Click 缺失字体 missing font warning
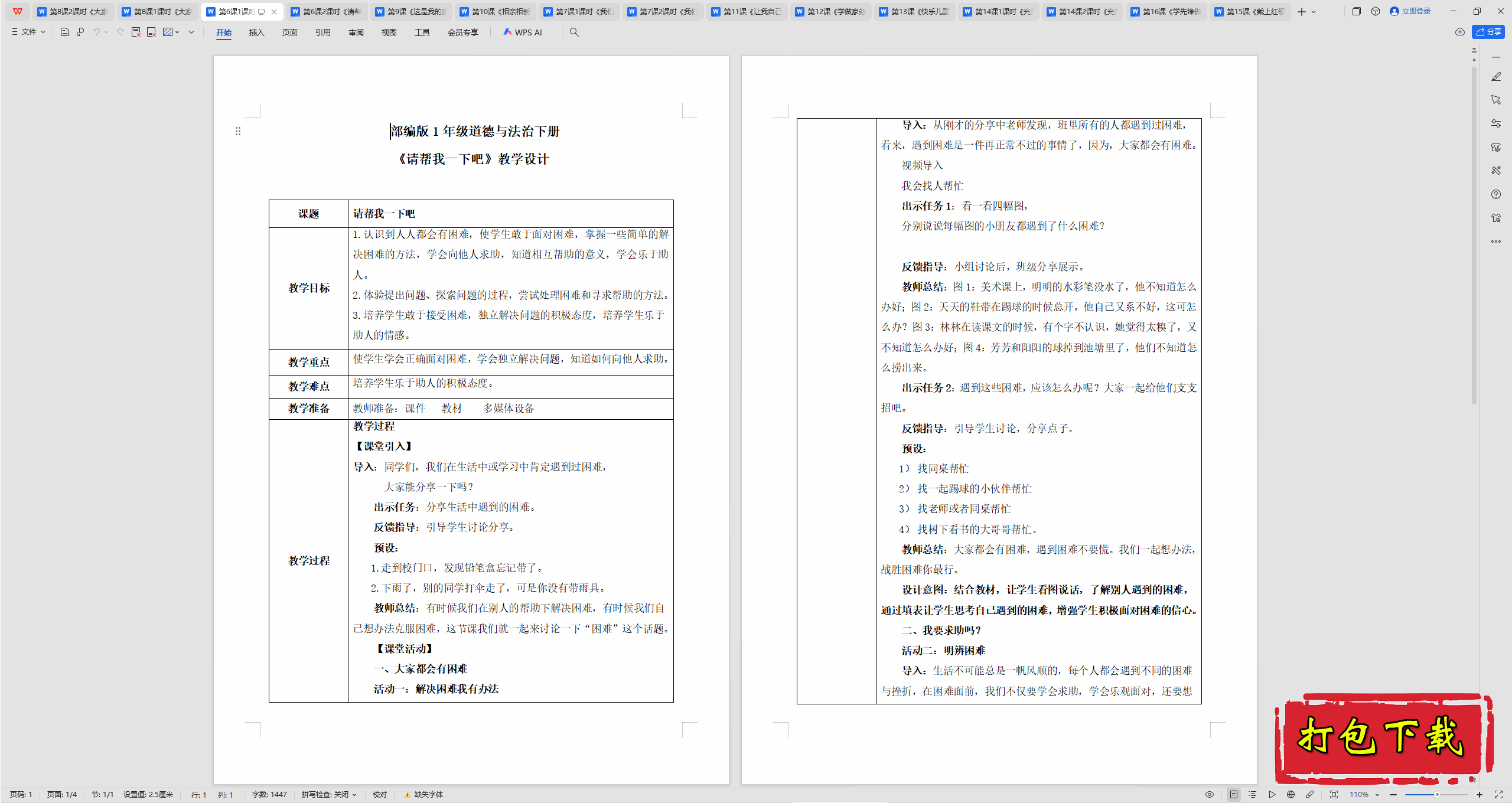The image size is (1512, 803). point(423,795)
